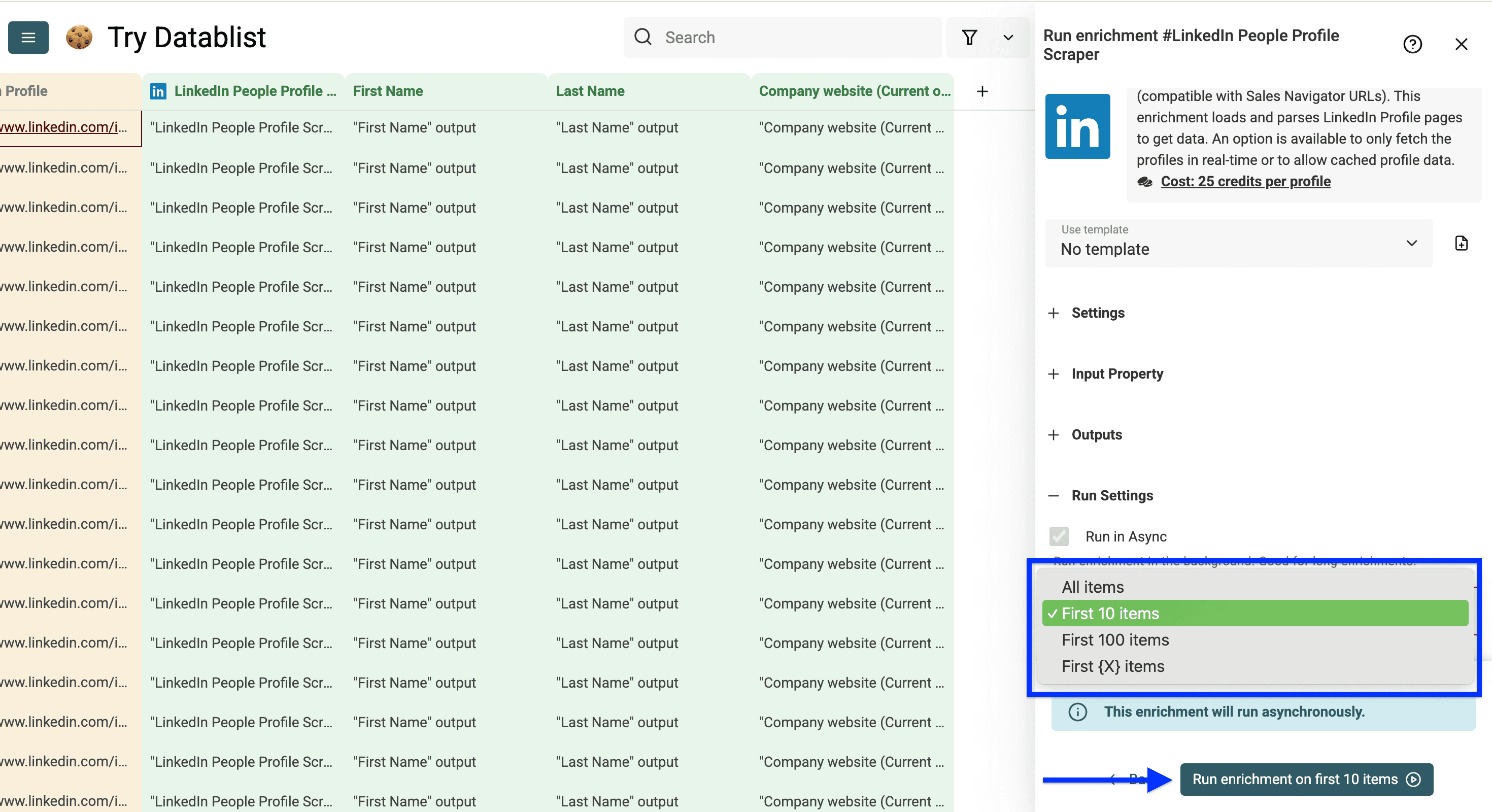Open the hamburger navigation menu
The image size is (1492, 812).
point(28,37)
